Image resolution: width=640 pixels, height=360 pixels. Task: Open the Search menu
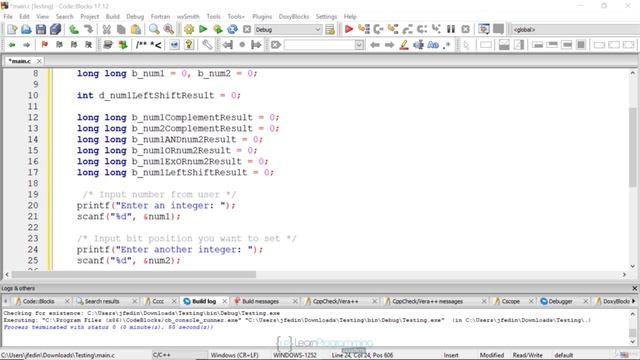64,16
